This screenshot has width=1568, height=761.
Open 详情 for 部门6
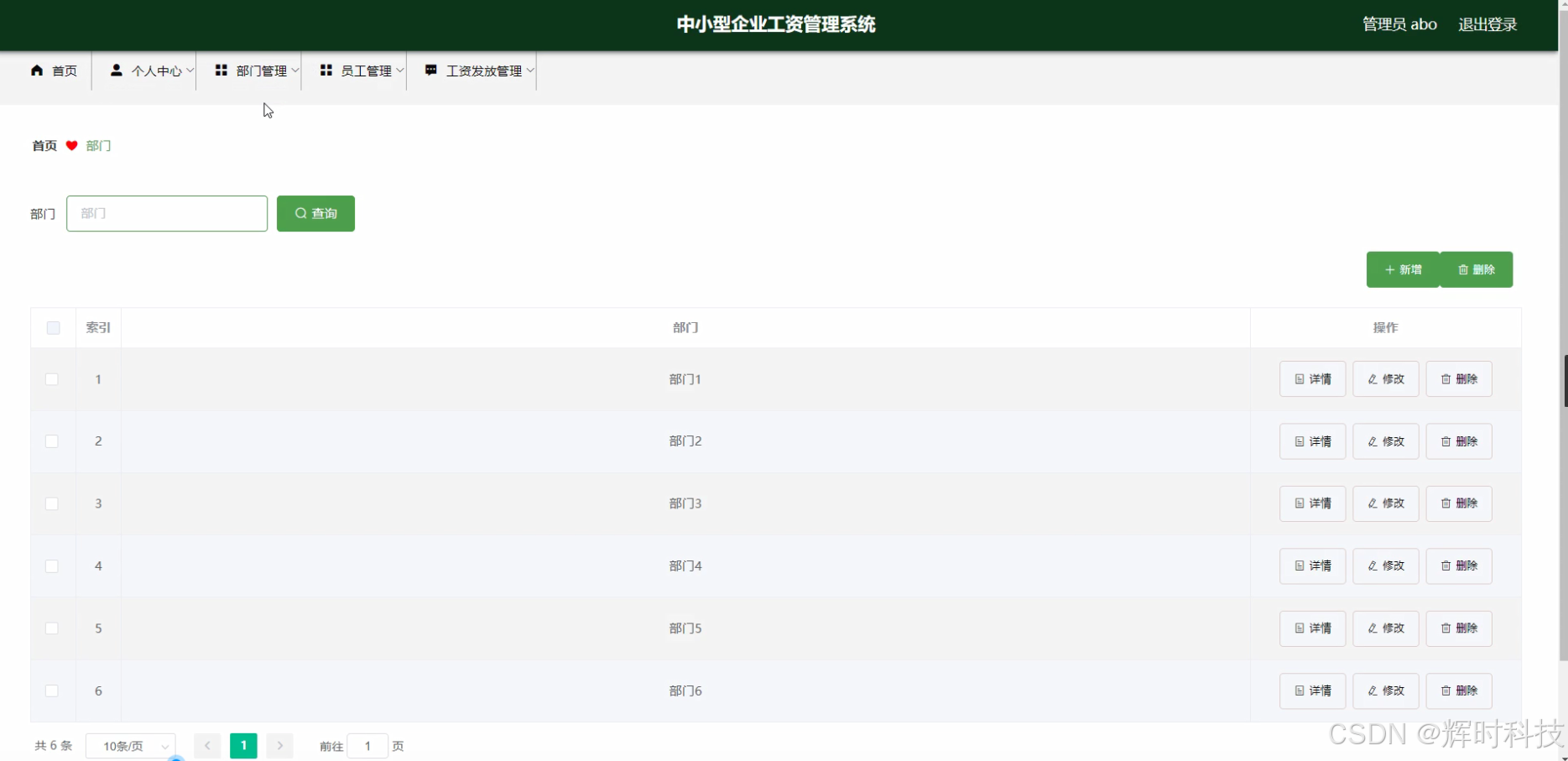coord(1311,691)
